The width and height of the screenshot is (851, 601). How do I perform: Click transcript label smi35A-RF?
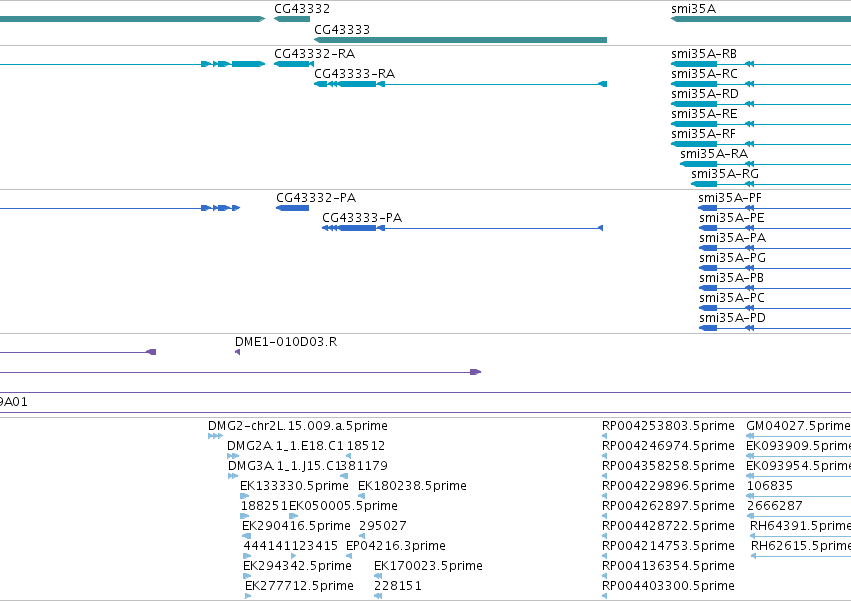[x=703, y=134]
